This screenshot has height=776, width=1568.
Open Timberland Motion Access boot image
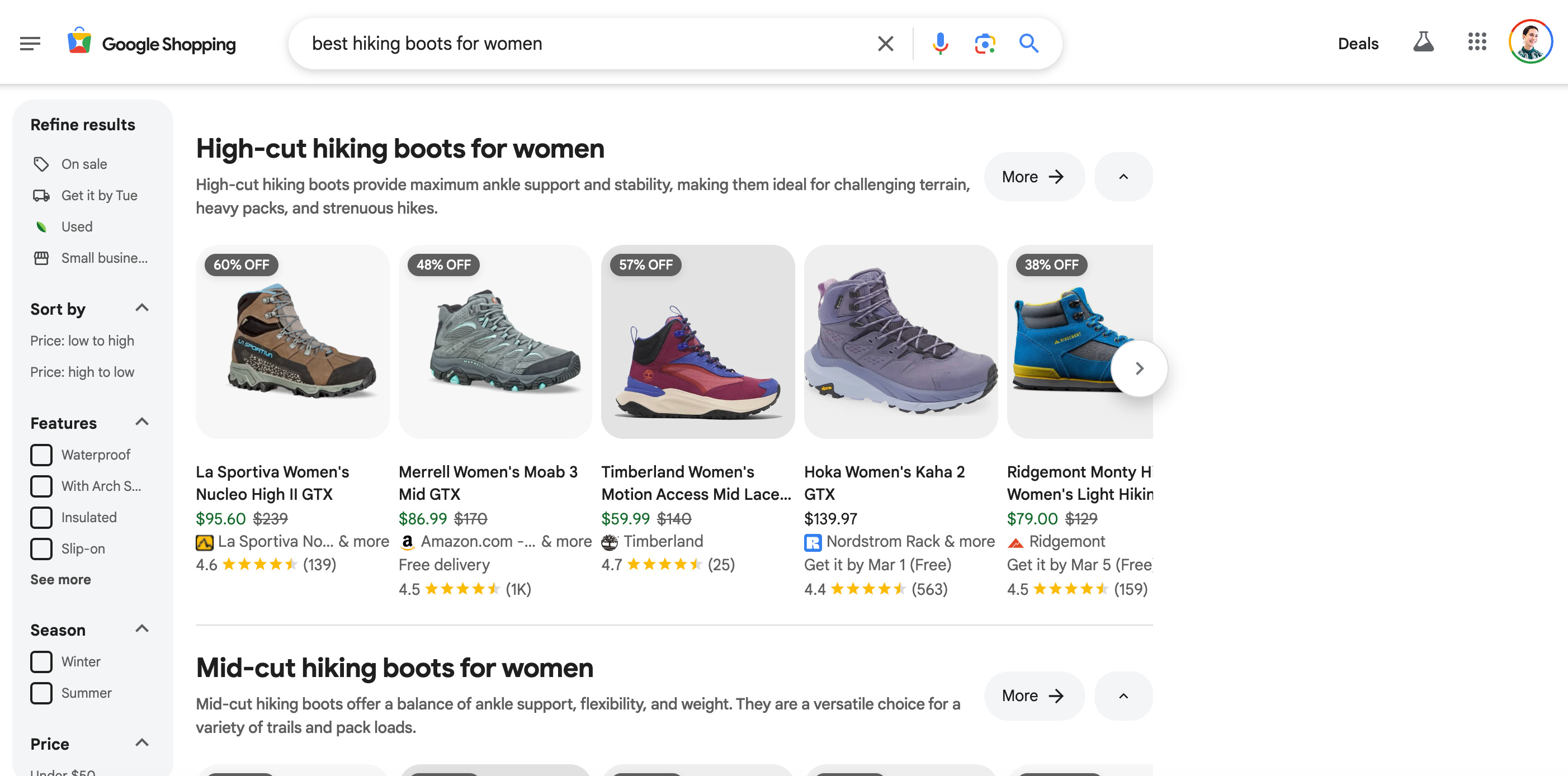(697, 342)
